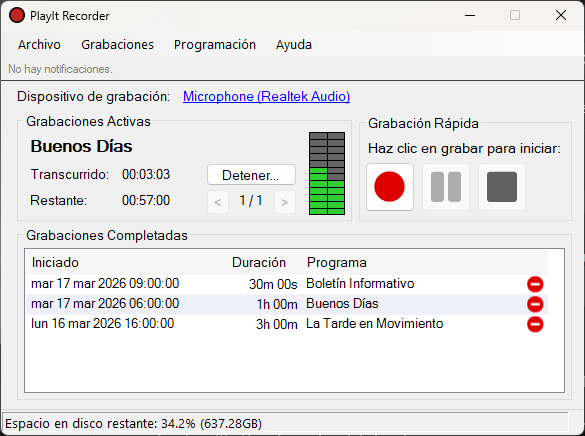Stop the quick recording with square button

click(502, 187)
